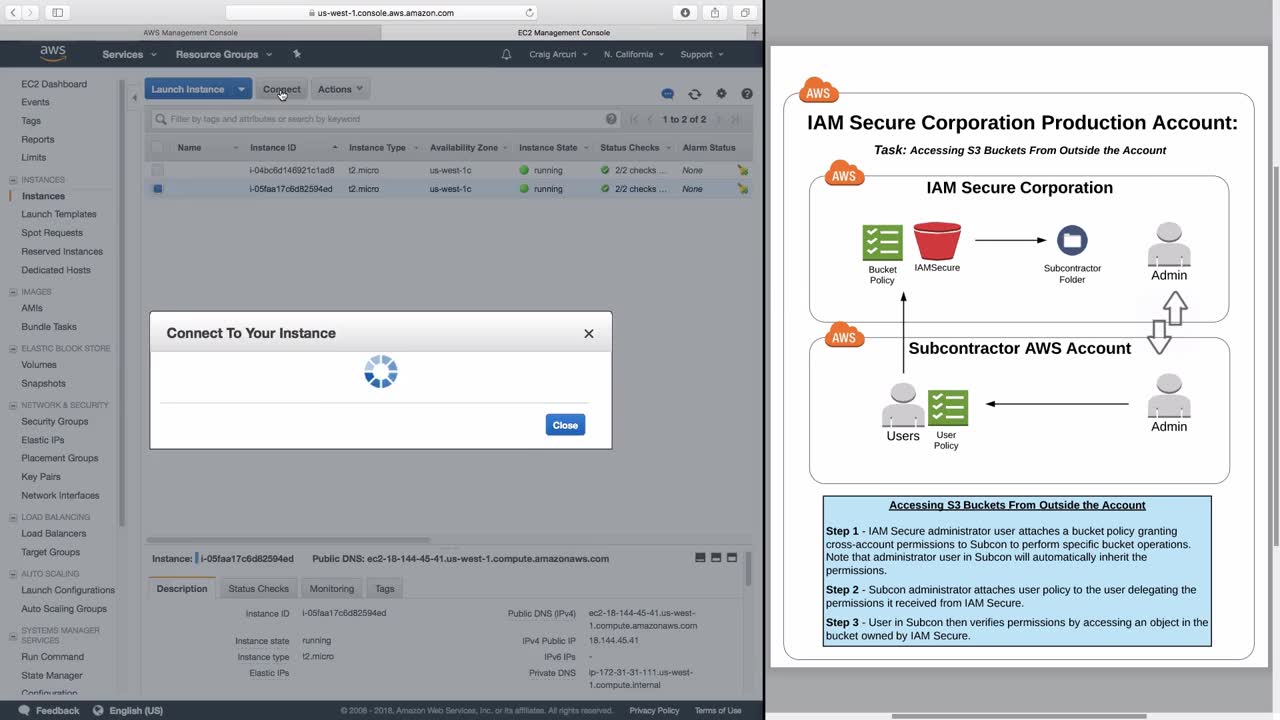Open the Craig Arcuri account menu
Screen dimensions: 1280x720
point(558,54)
